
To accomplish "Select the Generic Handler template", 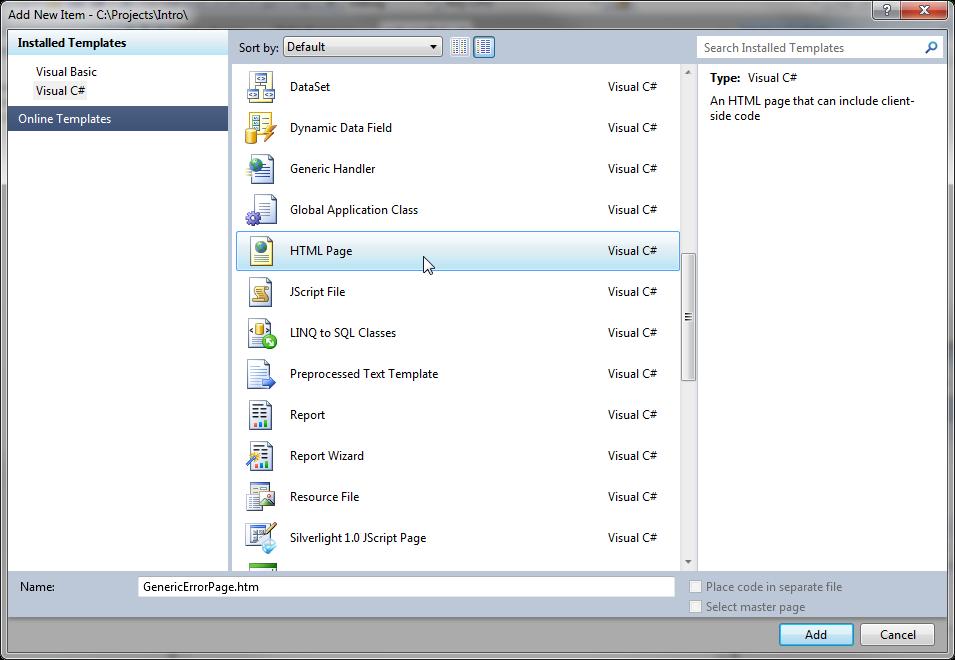I will (457, 169).
